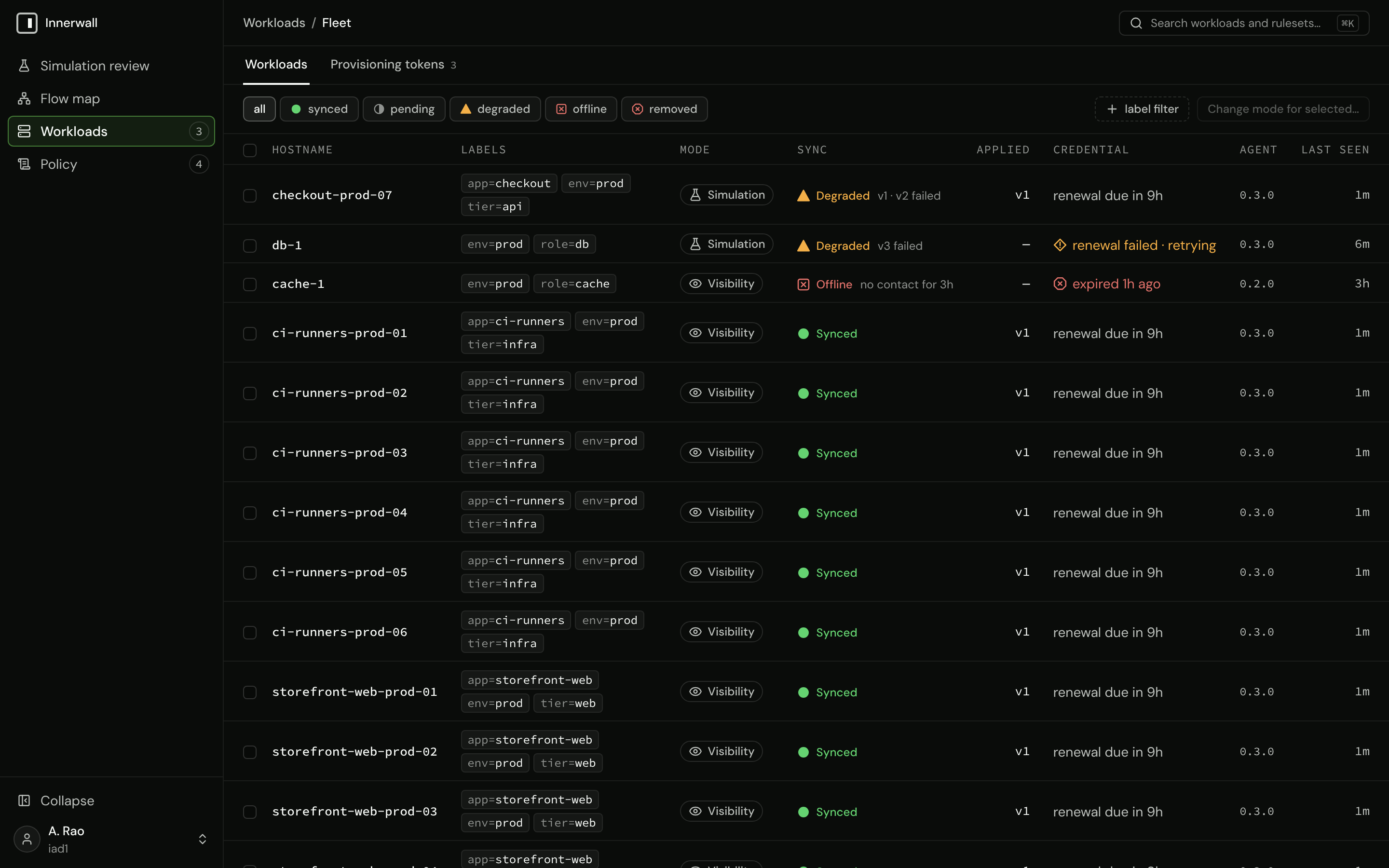The height and width of the screenshot is (868, 1389).
Task: Click the eye icon in cache-1 Visibility badge
Action: (x=695, y=284)
